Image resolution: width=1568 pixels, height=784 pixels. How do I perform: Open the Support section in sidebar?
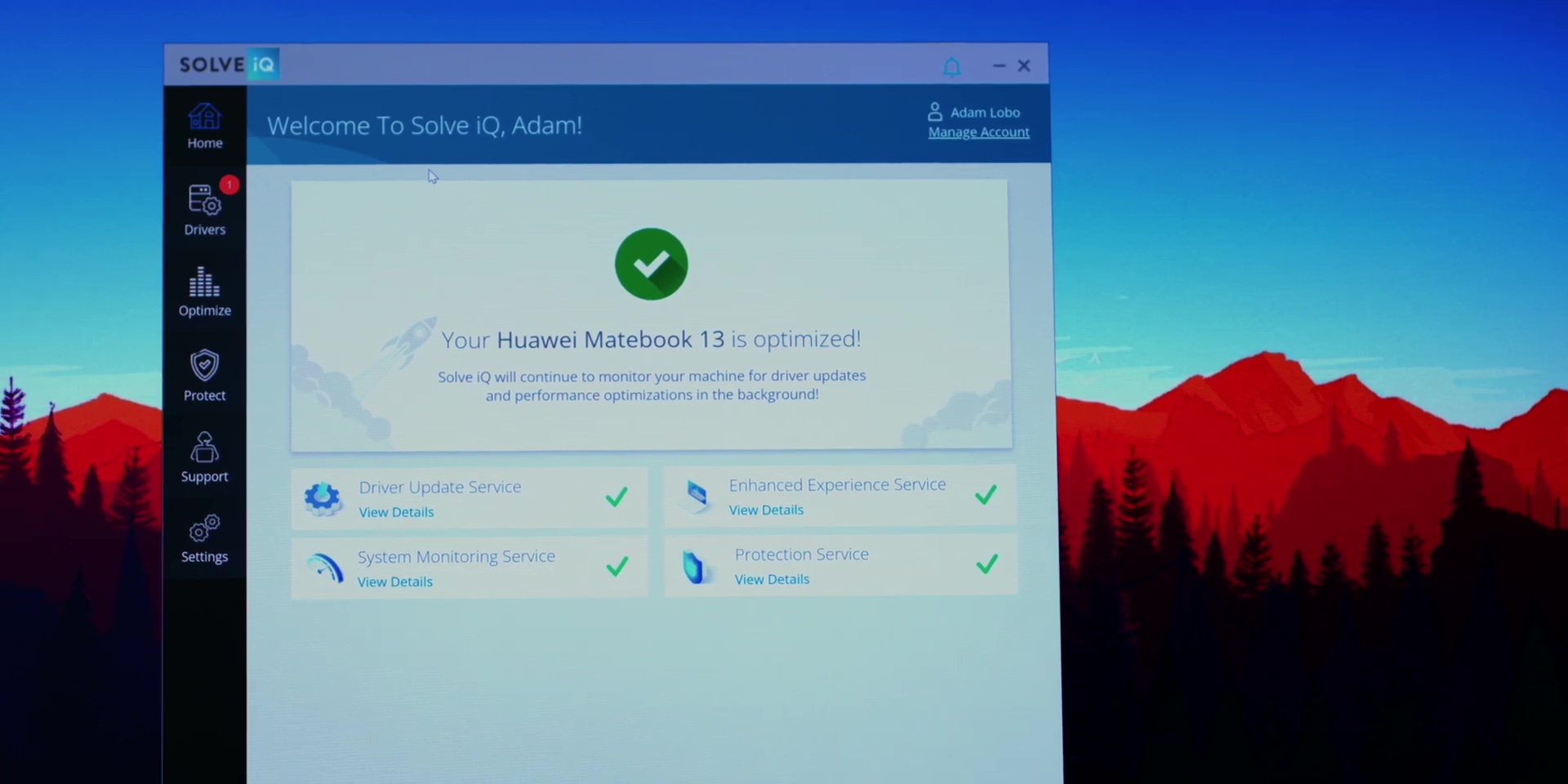(204, 457)
